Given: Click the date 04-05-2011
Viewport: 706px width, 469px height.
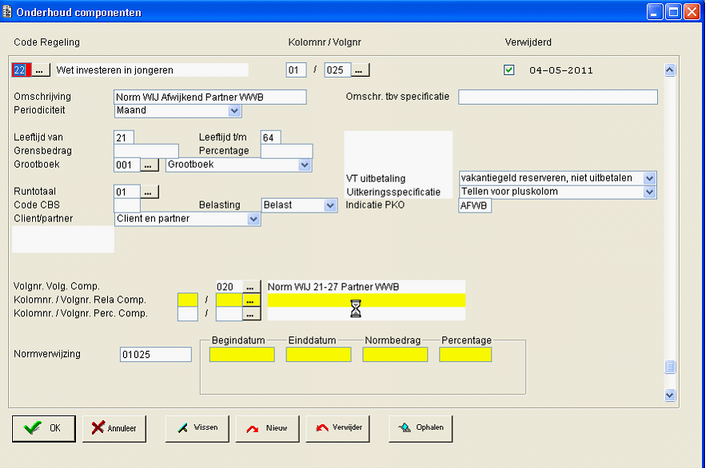Looking at the screenshot, I should pos(561,70).
